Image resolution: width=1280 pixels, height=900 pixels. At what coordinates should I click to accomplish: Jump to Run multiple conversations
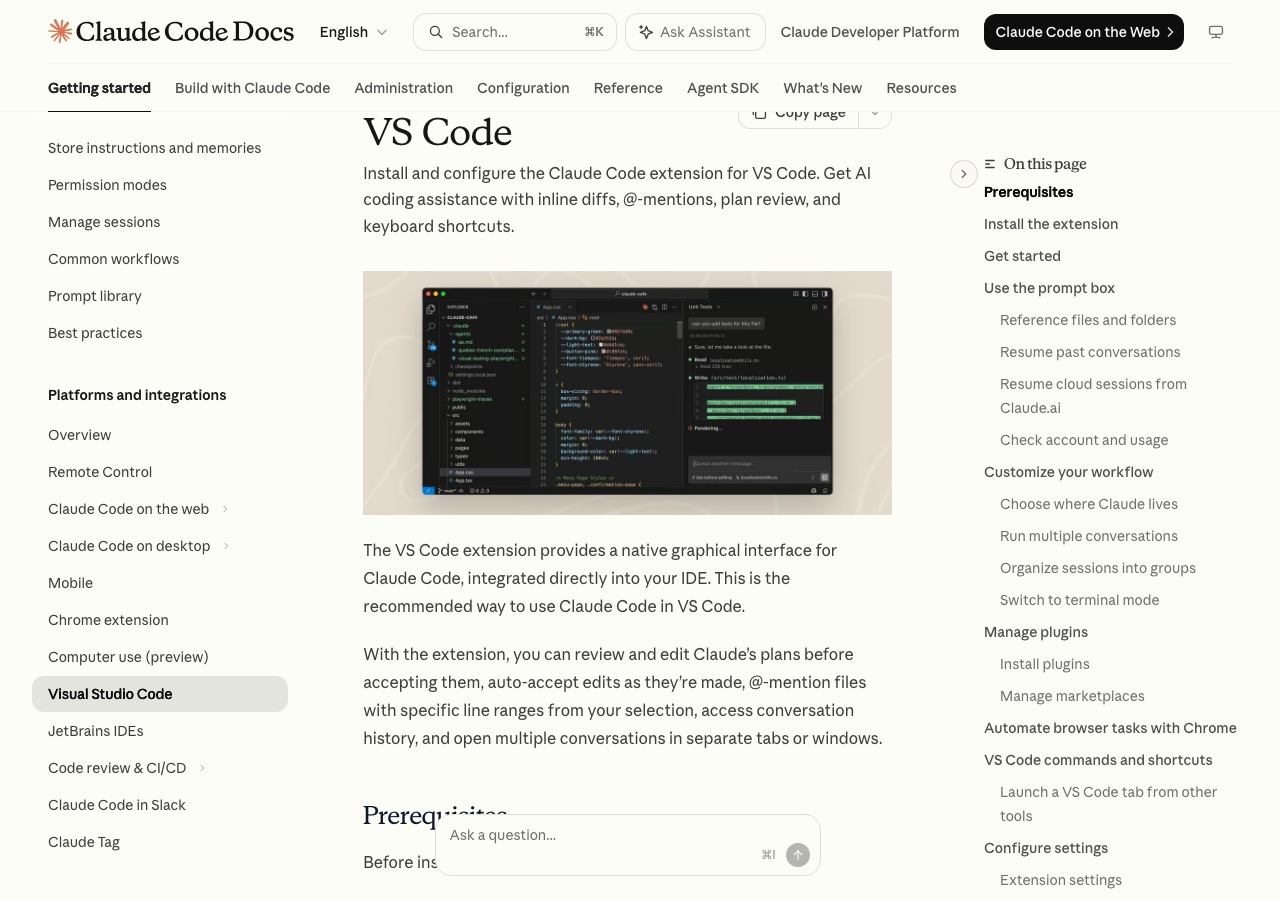1089,536
